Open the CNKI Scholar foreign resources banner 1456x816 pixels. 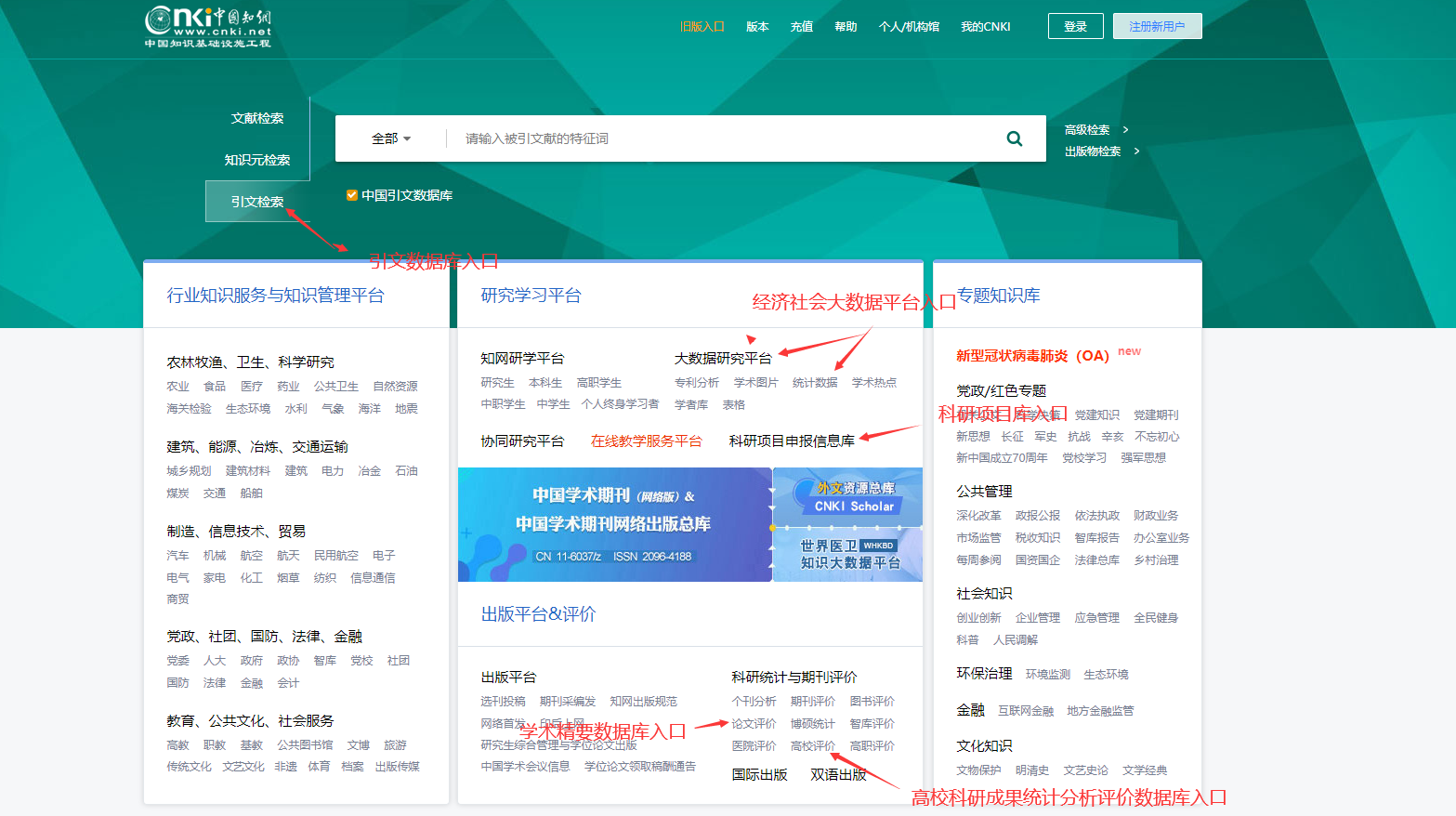(x=847, y=497)
